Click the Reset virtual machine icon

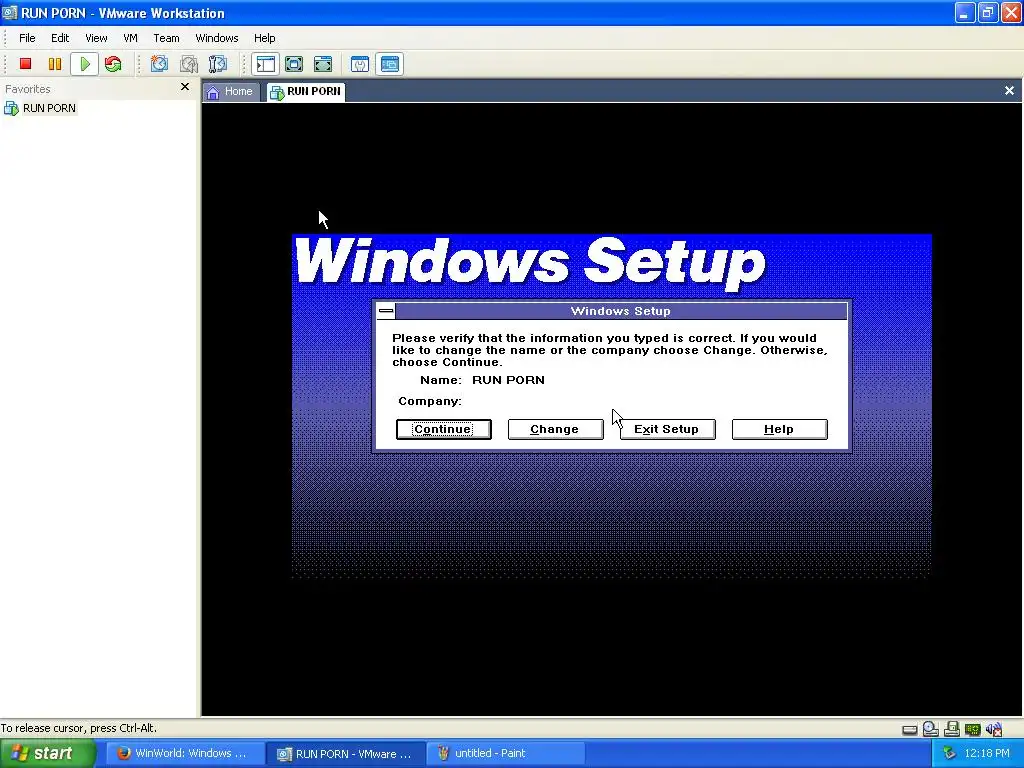tap(113, 64)
